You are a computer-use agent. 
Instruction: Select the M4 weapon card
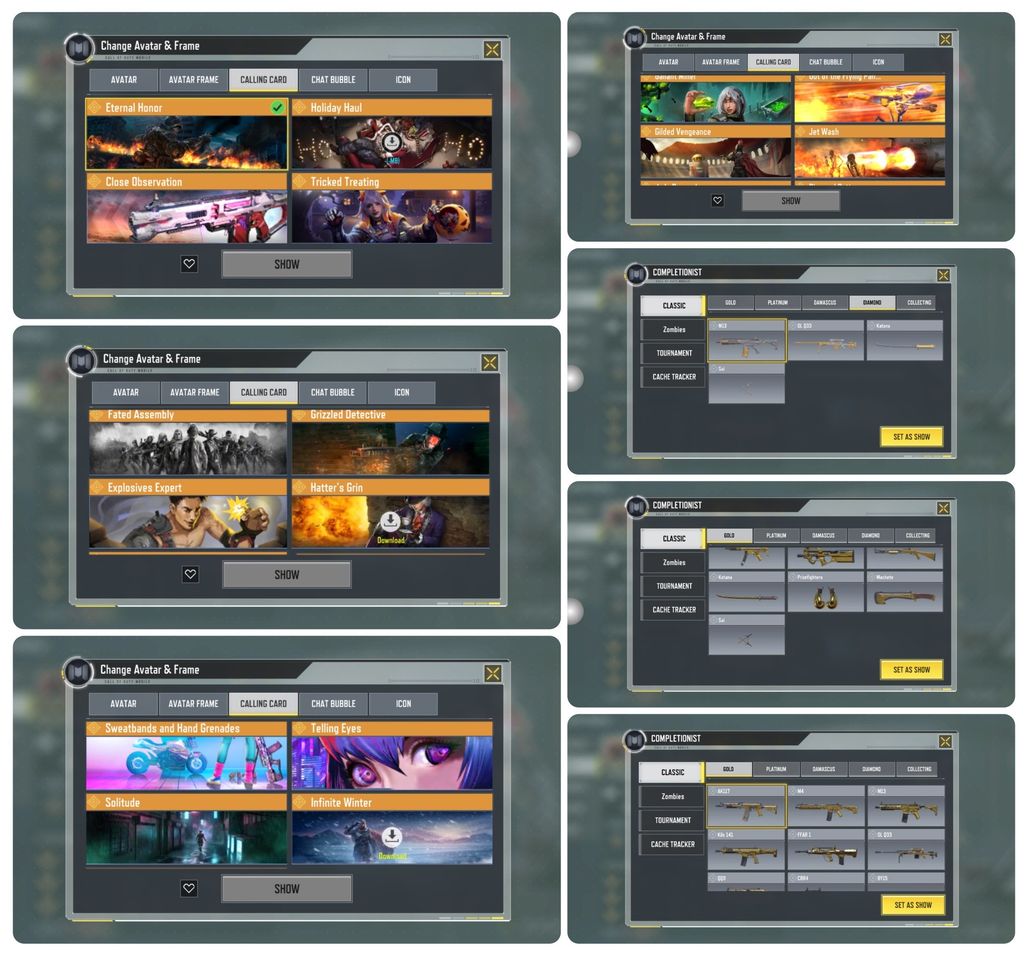(x=826, y=806)
